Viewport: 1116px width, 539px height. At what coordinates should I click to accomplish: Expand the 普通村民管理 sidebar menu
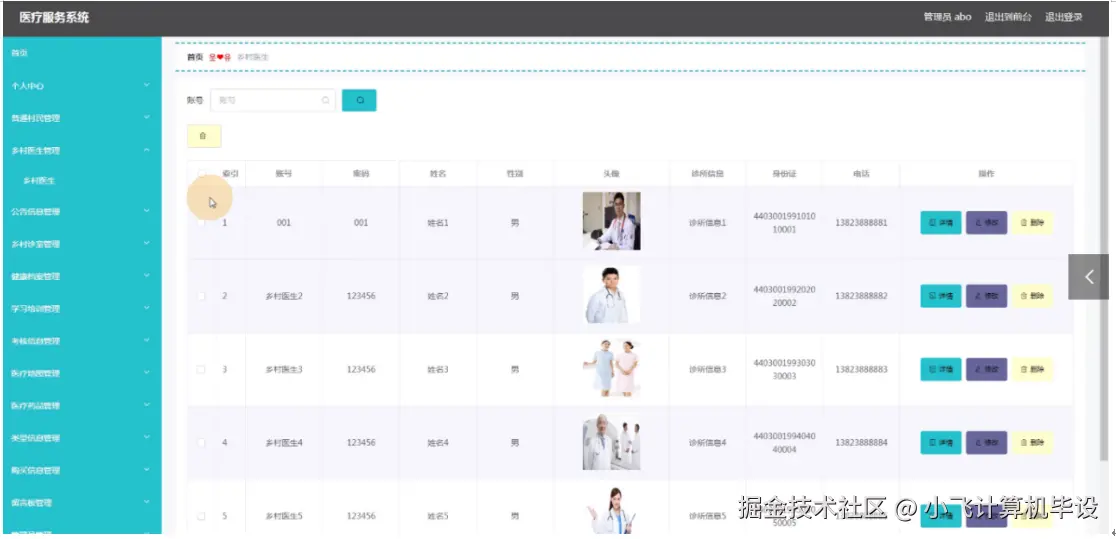[x=82, y=118]
